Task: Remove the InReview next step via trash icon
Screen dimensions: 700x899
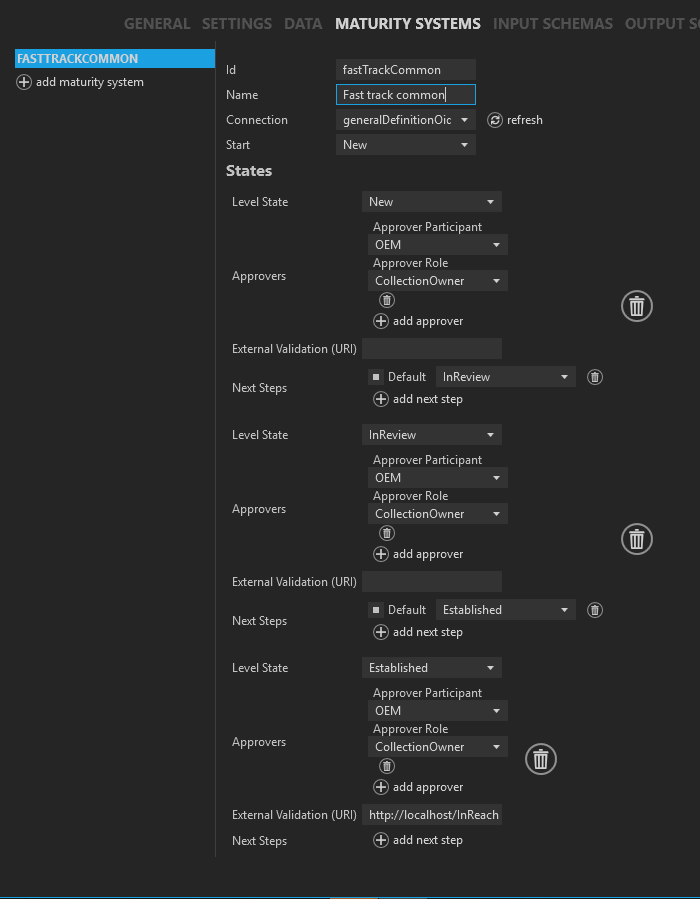Action: (595, 377)
